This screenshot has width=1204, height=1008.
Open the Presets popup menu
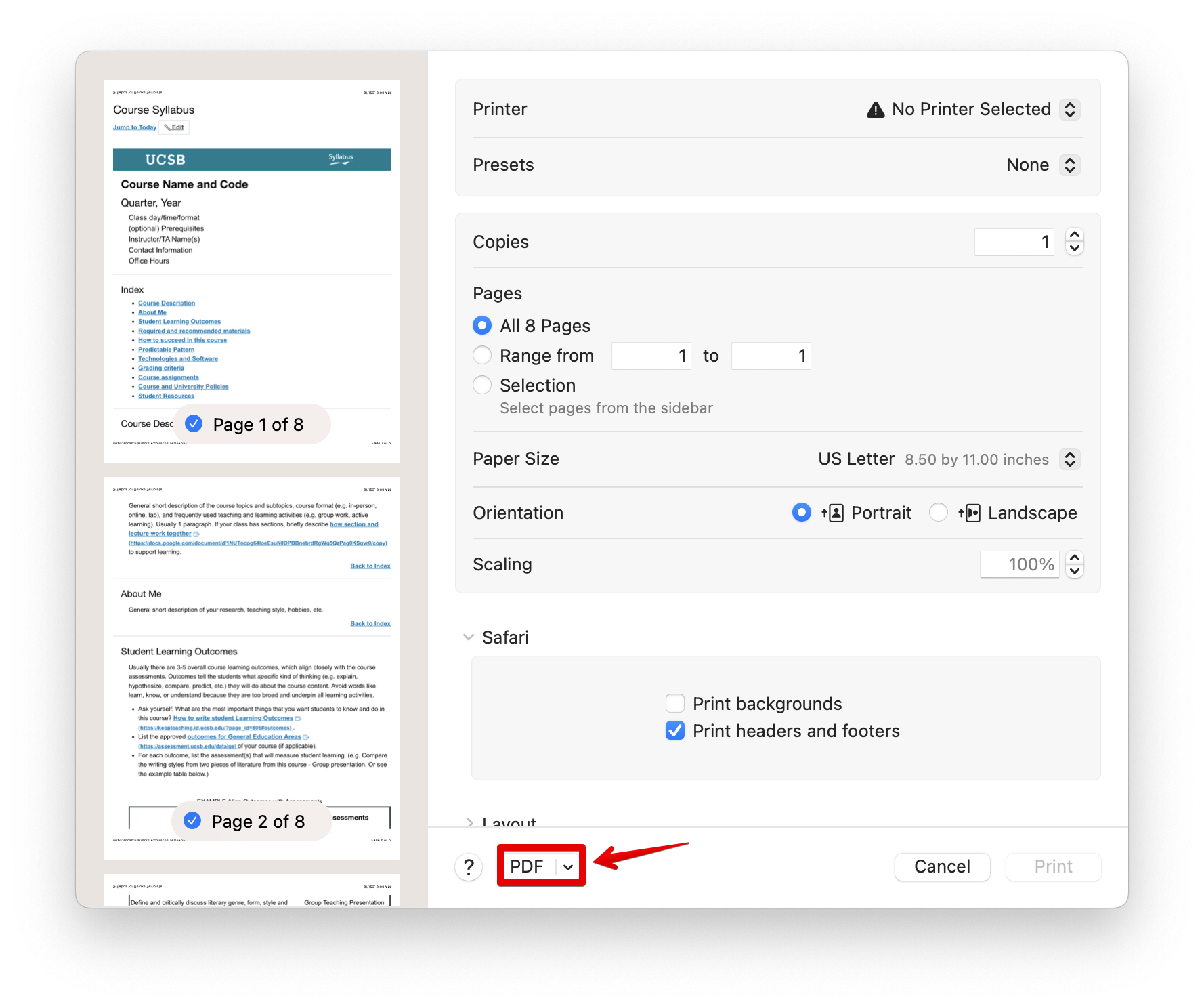tap(1070, 165)
